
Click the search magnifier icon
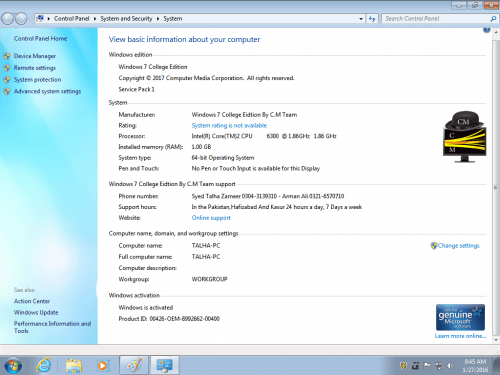pyautogui.click(x=493, y=19)
